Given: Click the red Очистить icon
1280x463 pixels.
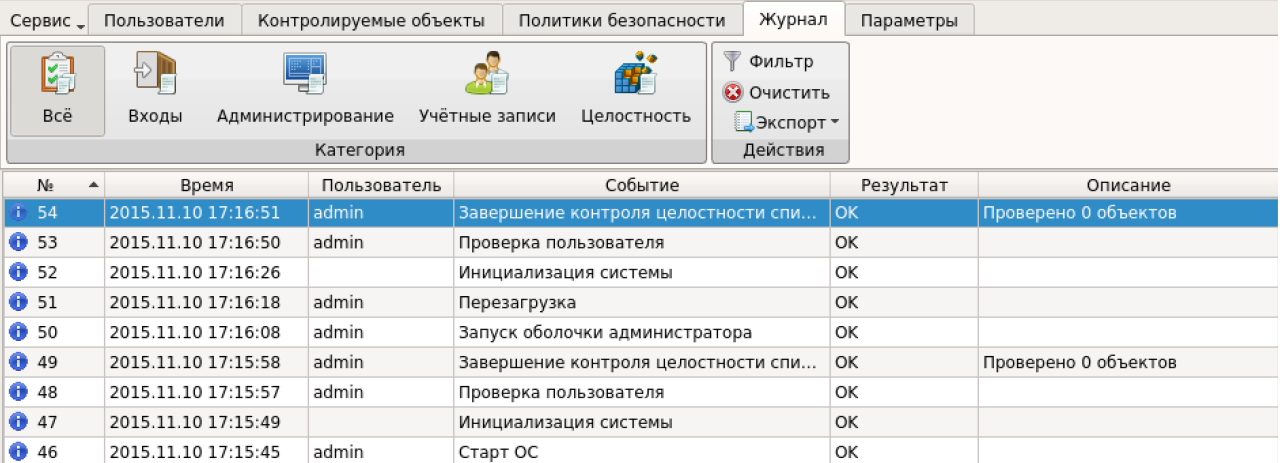Looking at the screenshot, I should [x=734, y=93].
